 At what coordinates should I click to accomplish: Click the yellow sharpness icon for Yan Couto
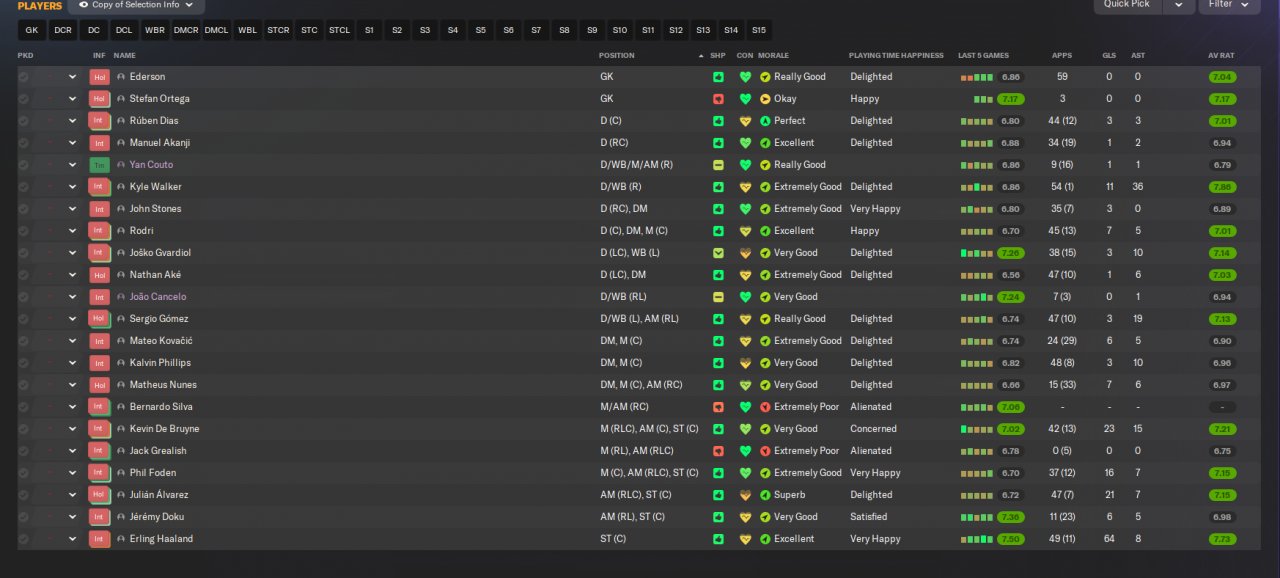(718, 165)
